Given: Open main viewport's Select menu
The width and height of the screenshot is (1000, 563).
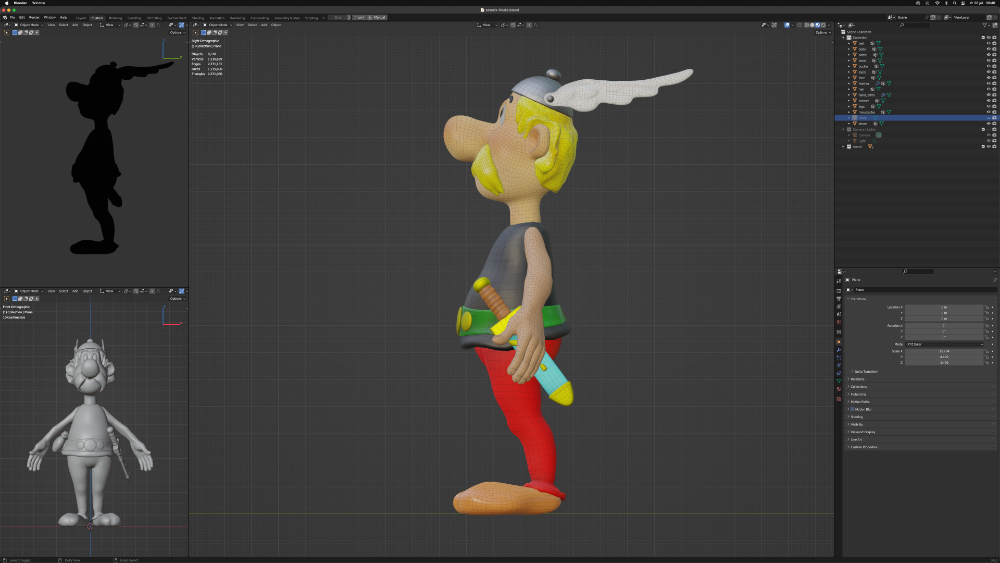Looking at the screenshot, I should click(252, 25).
